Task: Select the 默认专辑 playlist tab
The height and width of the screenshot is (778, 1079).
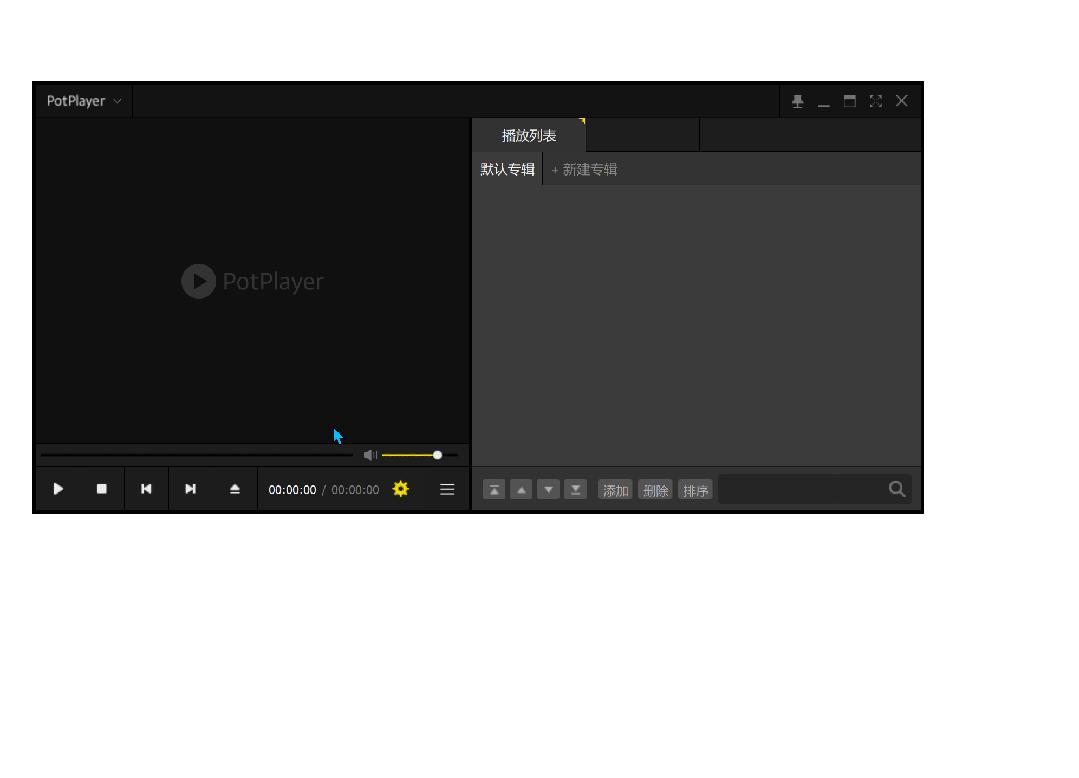Action: pos(506,168)
